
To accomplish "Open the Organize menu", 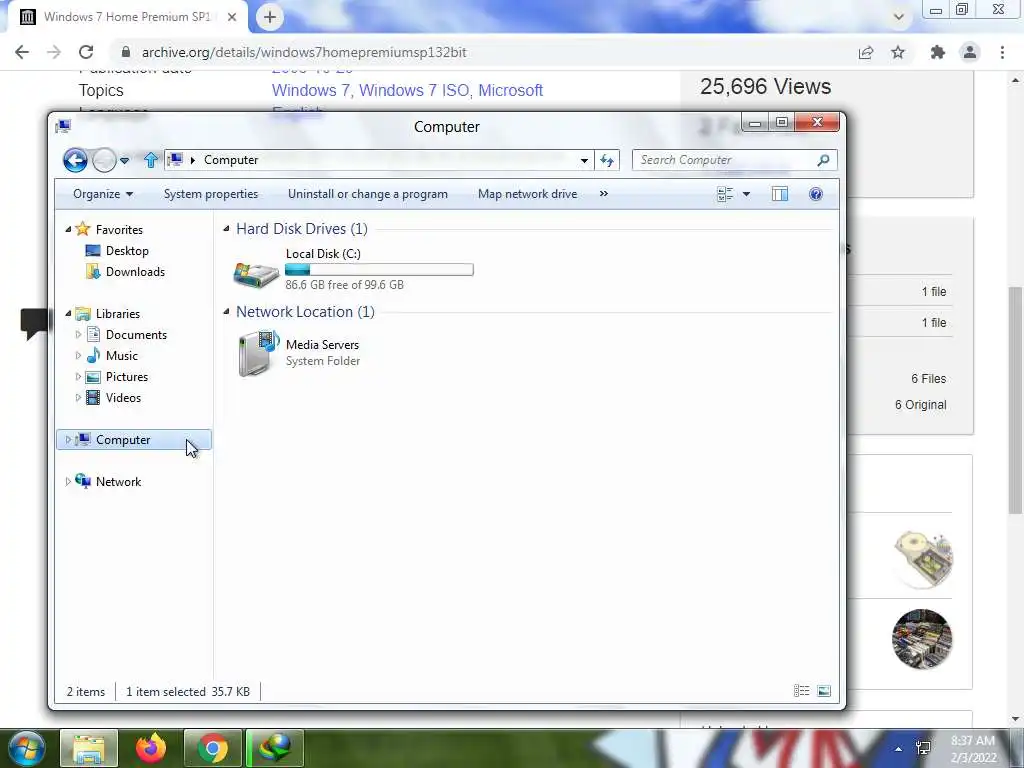I will [x=103, y=194].
